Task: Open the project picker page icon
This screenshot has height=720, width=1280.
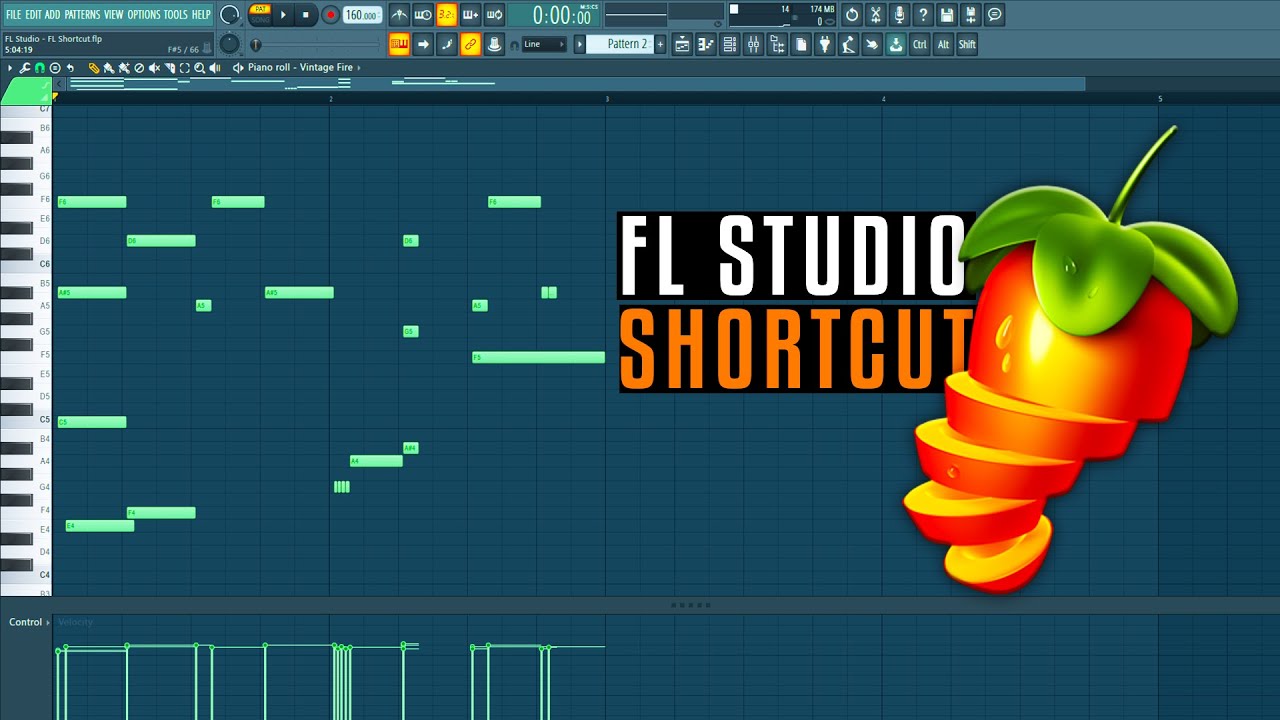Action: (x=801, y=44)
